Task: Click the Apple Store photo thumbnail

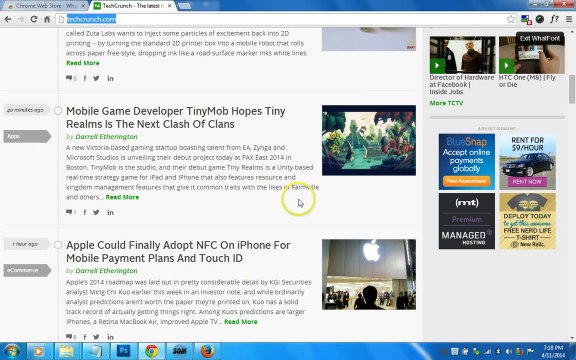Action: (369, 274)
